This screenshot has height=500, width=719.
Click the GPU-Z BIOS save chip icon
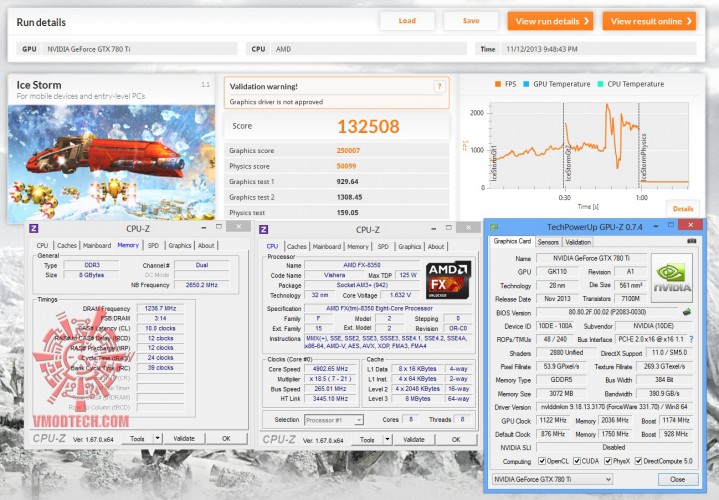tap(686, 312)
